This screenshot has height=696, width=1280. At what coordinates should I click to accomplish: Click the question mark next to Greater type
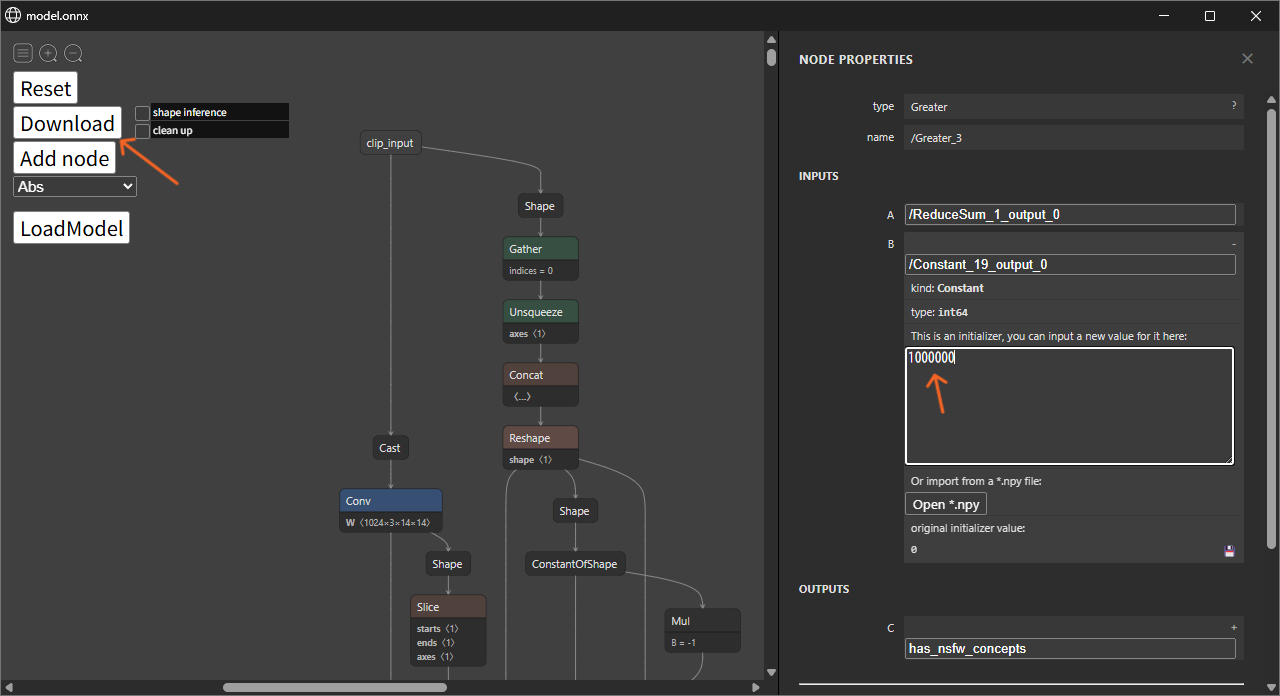[1233, 105]
